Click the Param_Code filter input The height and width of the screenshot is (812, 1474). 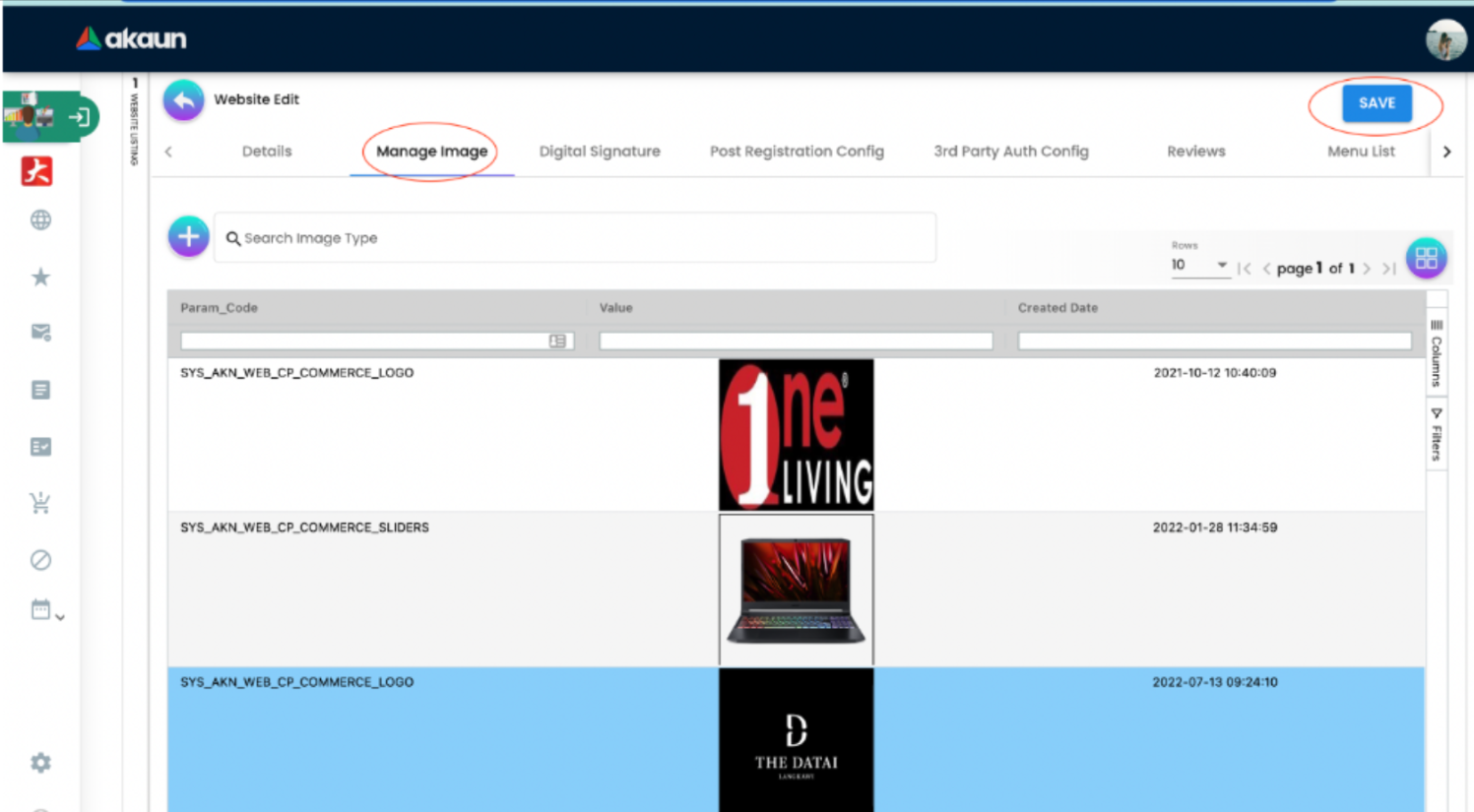(x=376, y=341)
